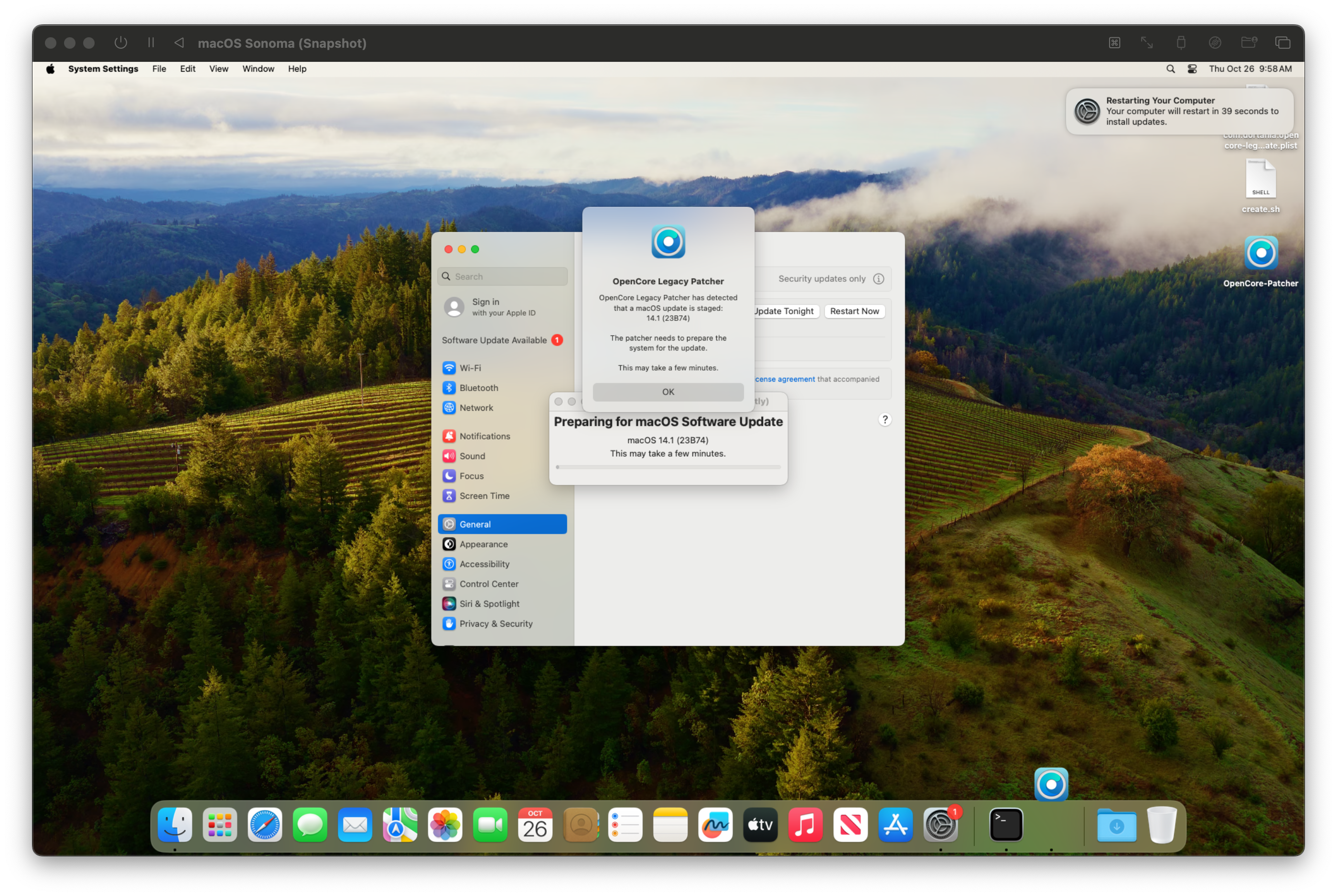Click Sign in with your Apple ID
Image resolution: width=1337 pixels, height=896 pixels.
click(502, 307)
